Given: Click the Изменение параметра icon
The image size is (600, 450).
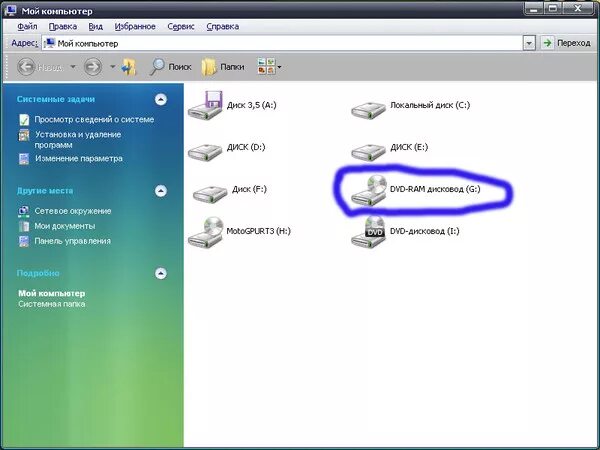Looking at the screenshot, I should [x=24, y=158].
